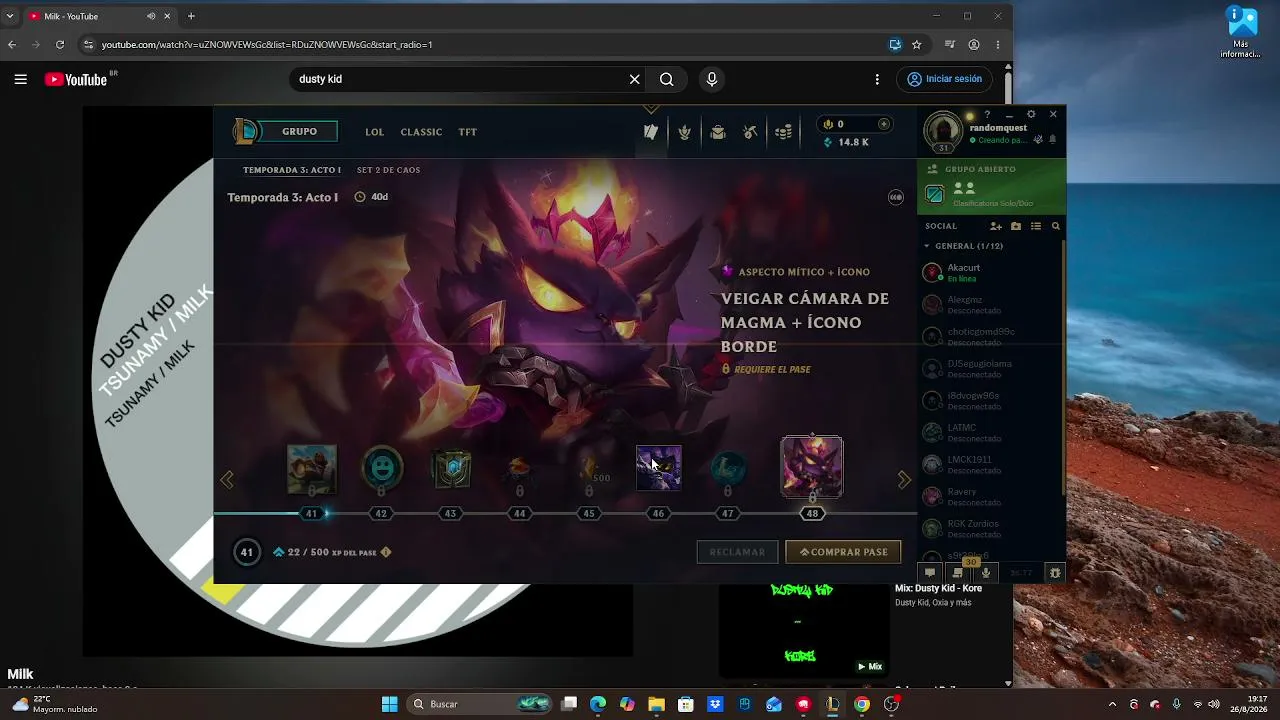
Task: Toggle the voice microphone in social footer
Action: pos(986,573)
